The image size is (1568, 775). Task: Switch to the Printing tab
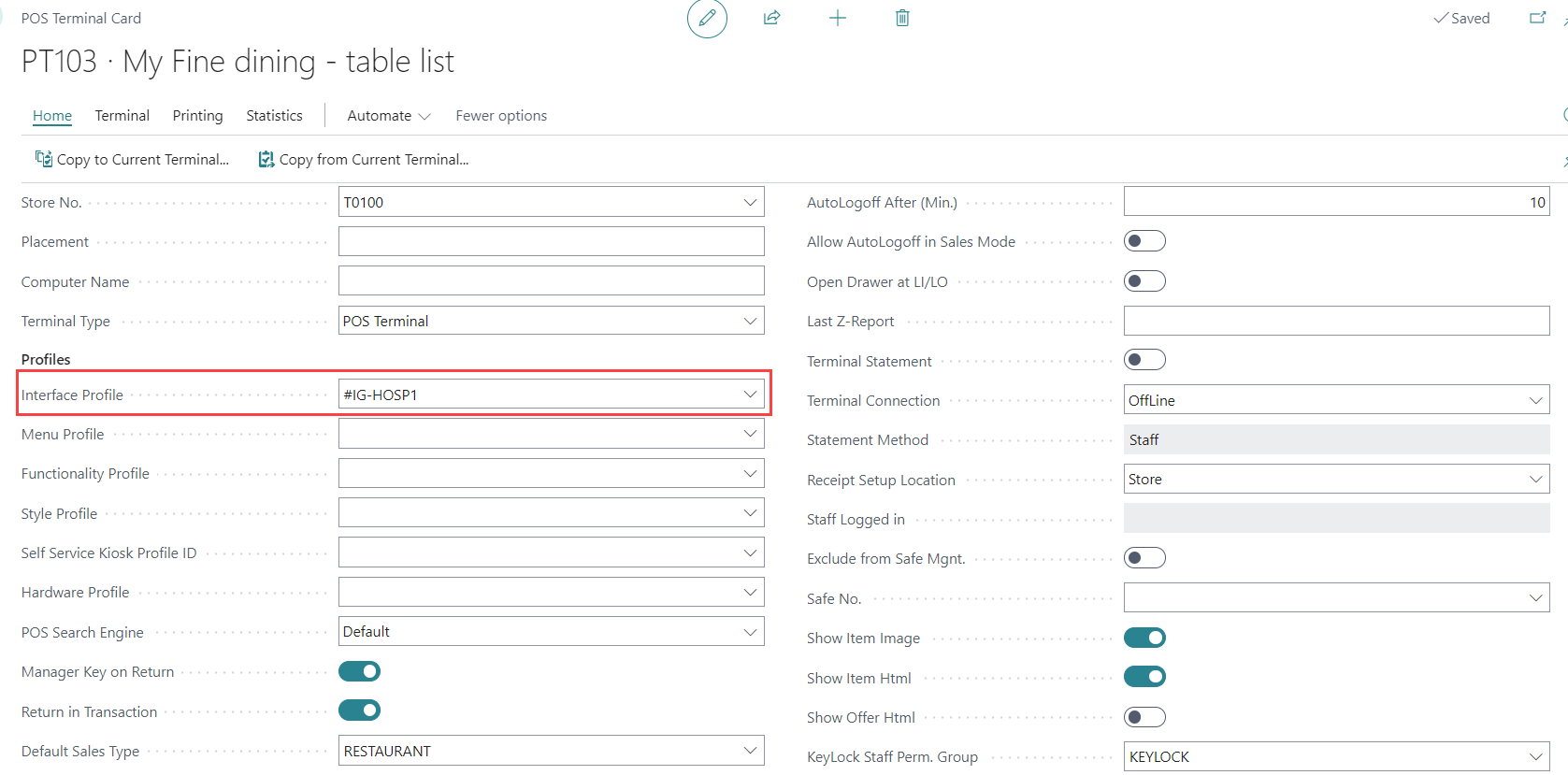click(x=197, y=116)
